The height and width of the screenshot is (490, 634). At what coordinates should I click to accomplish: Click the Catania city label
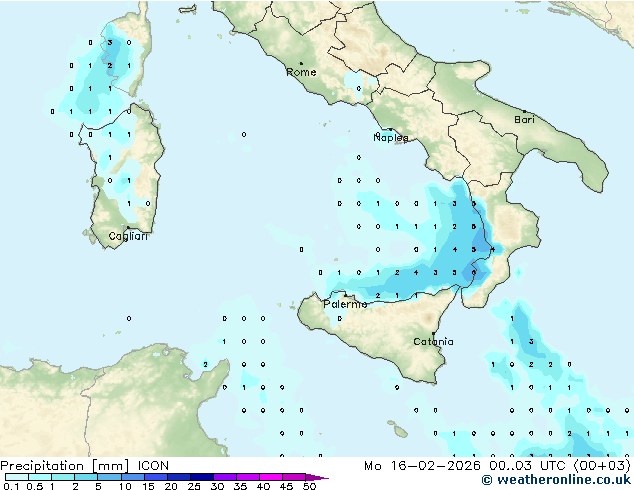pos(433,342)
